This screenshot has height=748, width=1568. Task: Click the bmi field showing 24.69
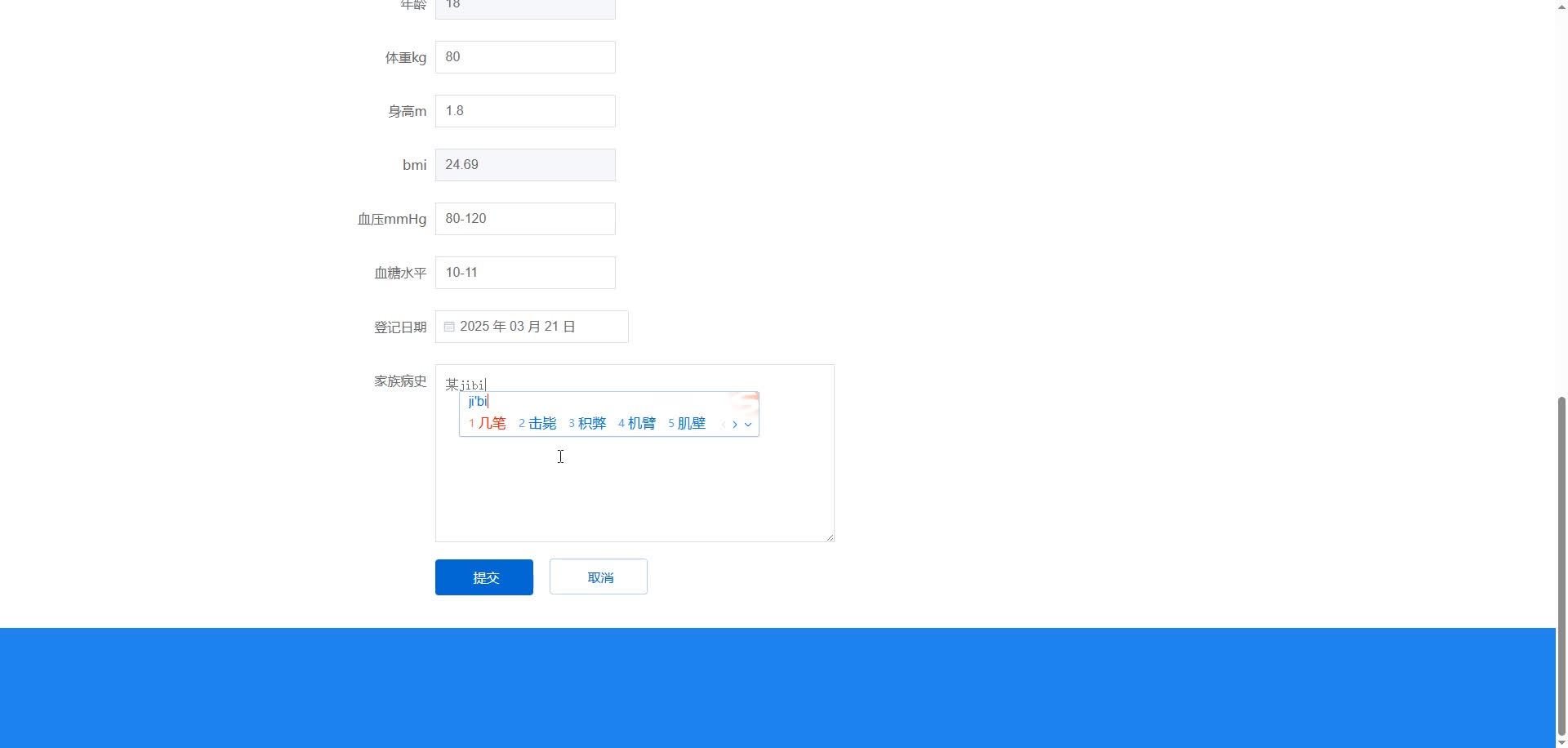click(x=525, y=165)
